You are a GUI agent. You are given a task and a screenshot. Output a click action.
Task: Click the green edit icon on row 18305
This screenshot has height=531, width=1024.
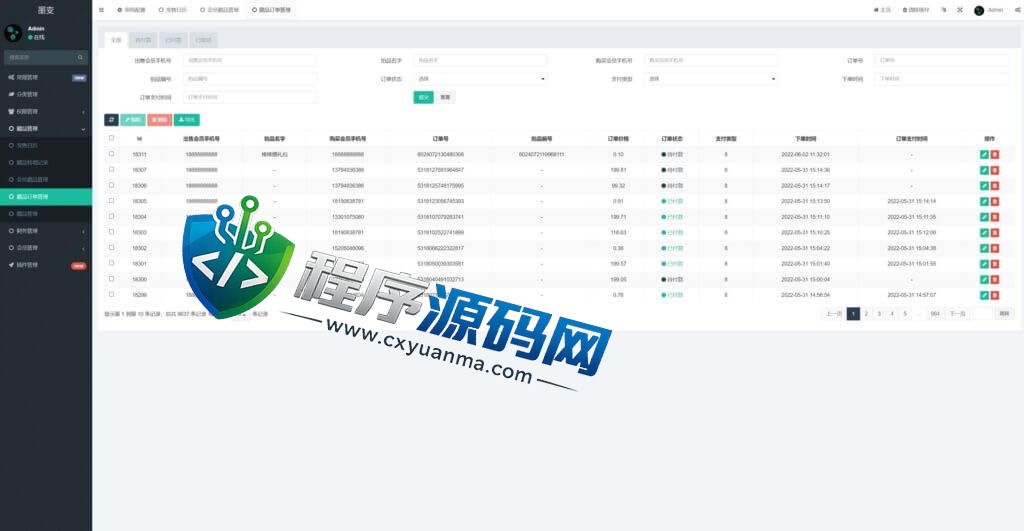coord(984,201)
